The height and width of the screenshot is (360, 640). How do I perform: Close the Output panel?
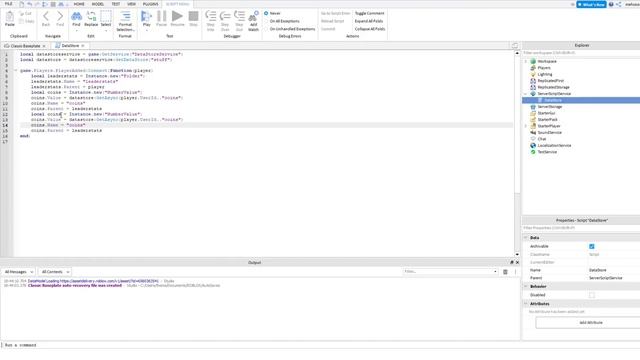[x=517, y=262]
